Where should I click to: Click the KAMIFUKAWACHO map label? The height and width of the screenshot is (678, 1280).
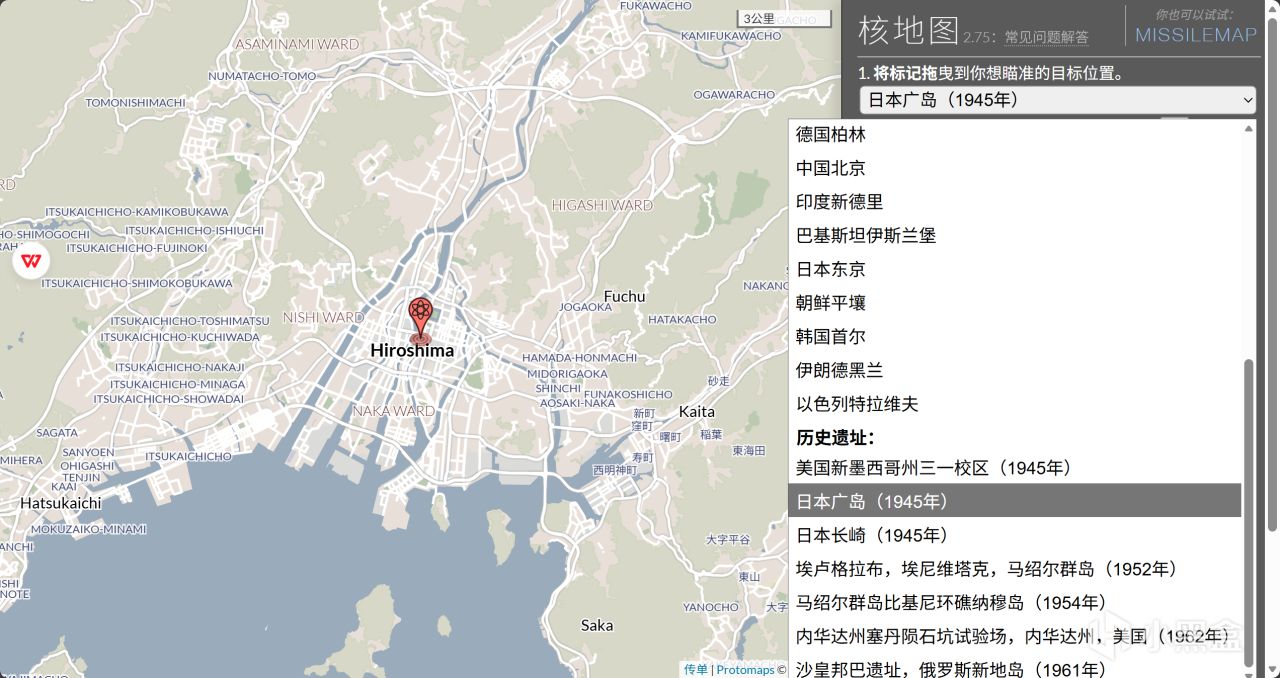731,36
